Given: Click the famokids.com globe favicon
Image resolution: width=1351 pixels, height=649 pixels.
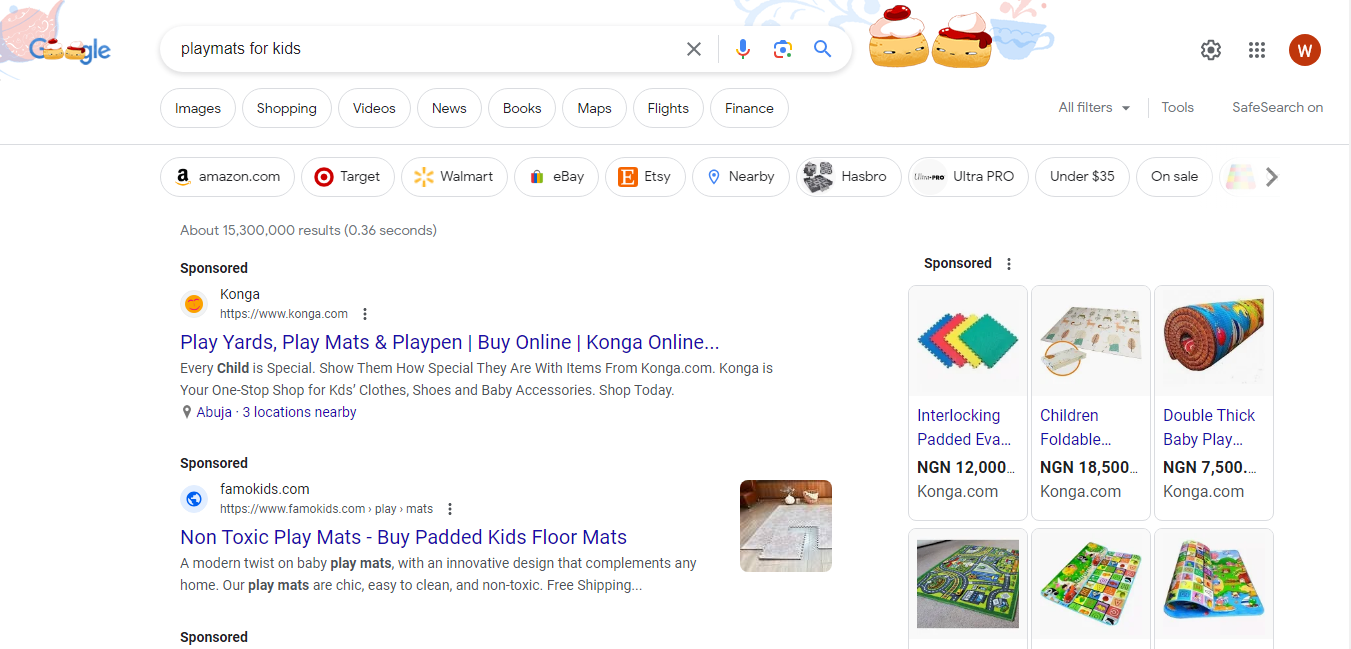Looking at the screenshot, I should click(194, 498).
